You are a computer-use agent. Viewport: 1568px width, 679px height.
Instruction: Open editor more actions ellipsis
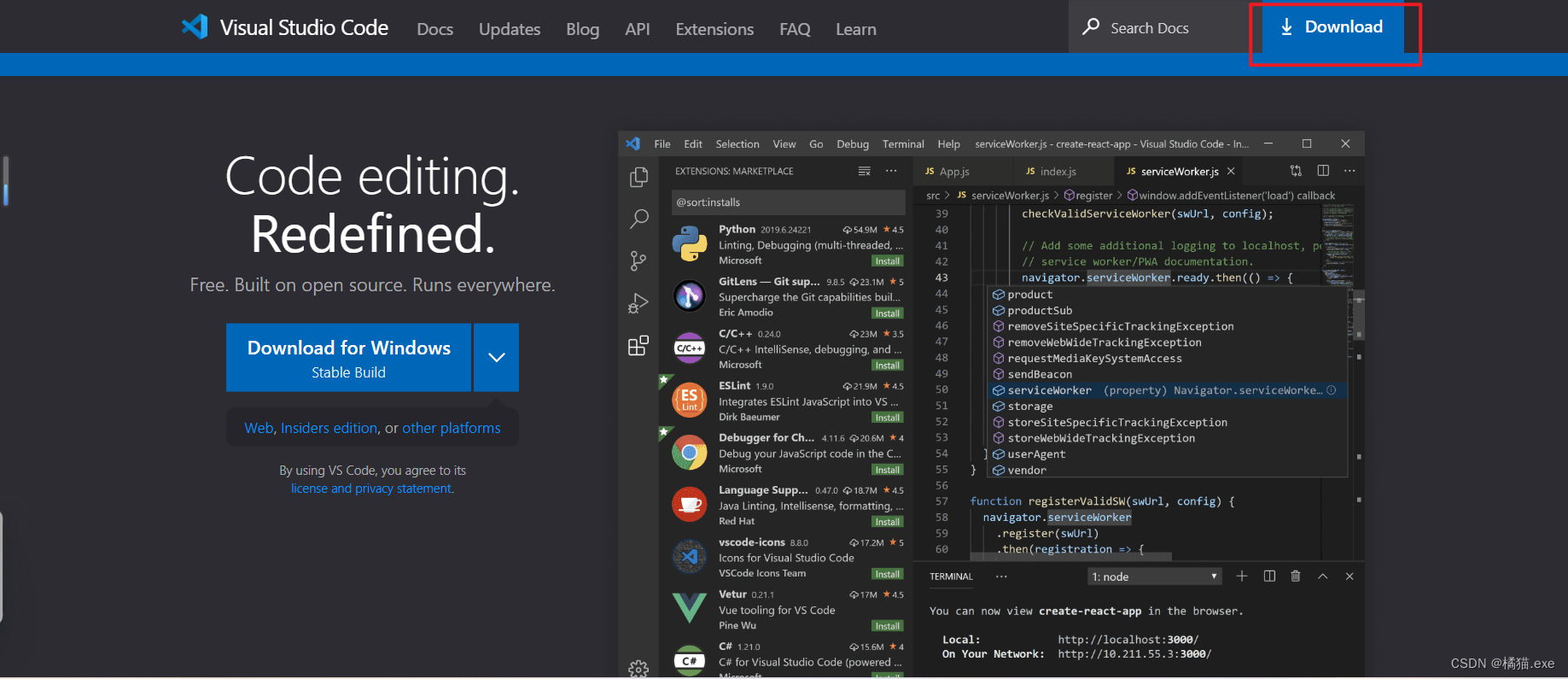click(1349, 171)
